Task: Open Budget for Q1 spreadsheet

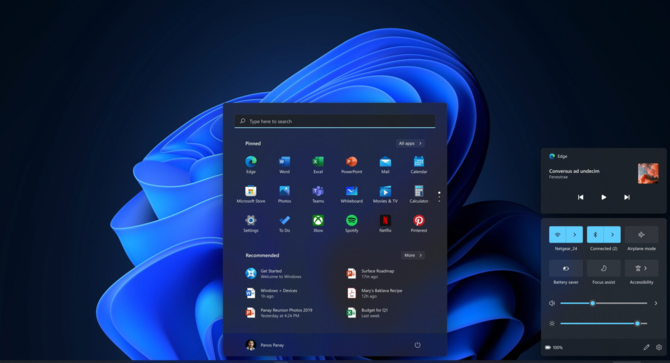Action: click(367, 313)
